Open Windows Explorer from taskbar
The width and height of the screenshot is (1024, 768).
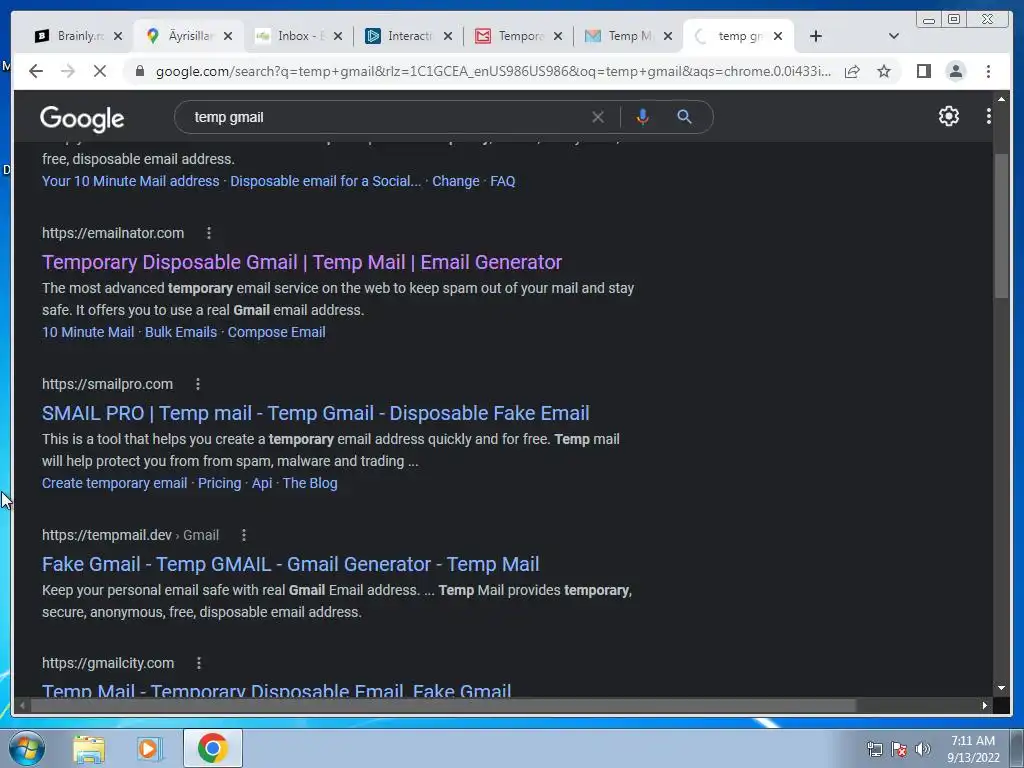pos(89,748)
